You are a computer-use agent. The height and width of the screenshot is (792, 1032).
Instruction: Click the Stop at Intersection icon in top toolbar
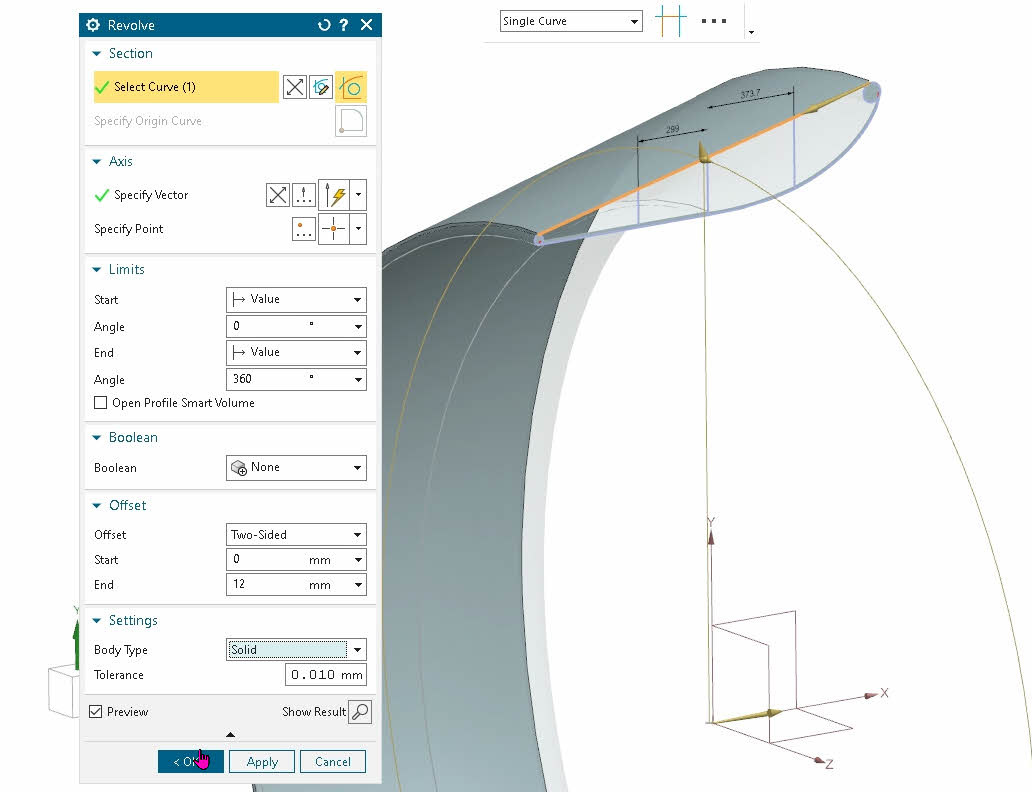pyautogui.click(x=670, y=21)
